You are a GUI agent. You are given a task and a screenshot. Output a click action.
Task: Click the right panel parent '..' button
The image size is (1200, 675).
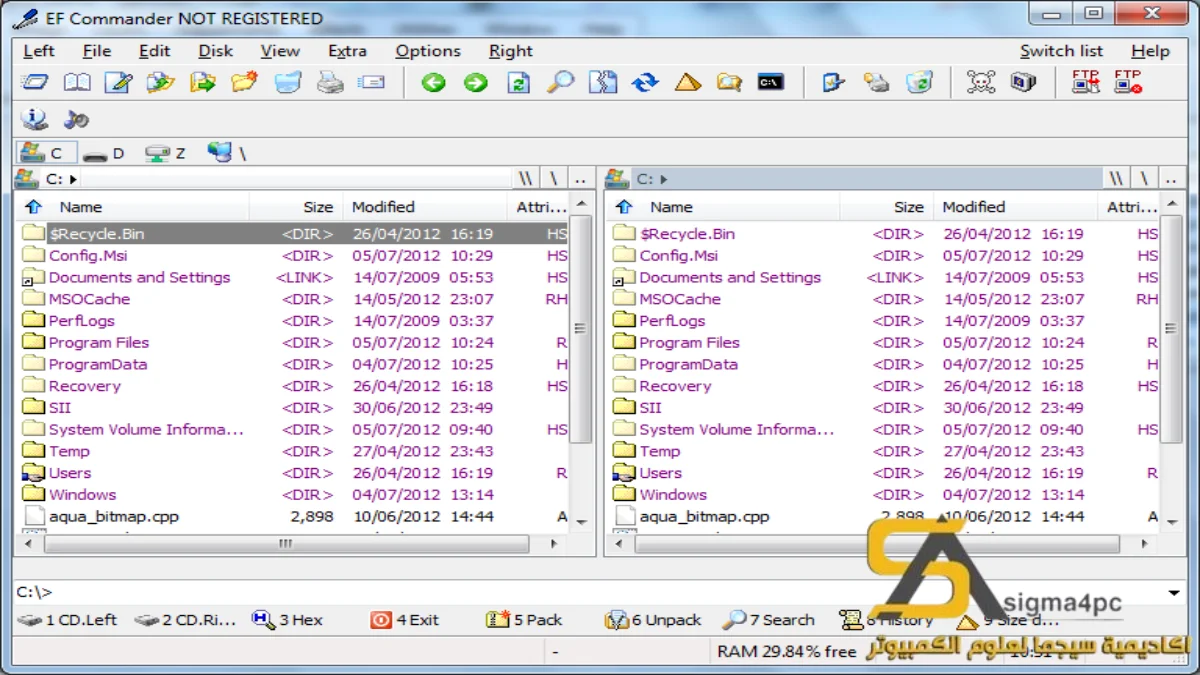[1171, 179]
